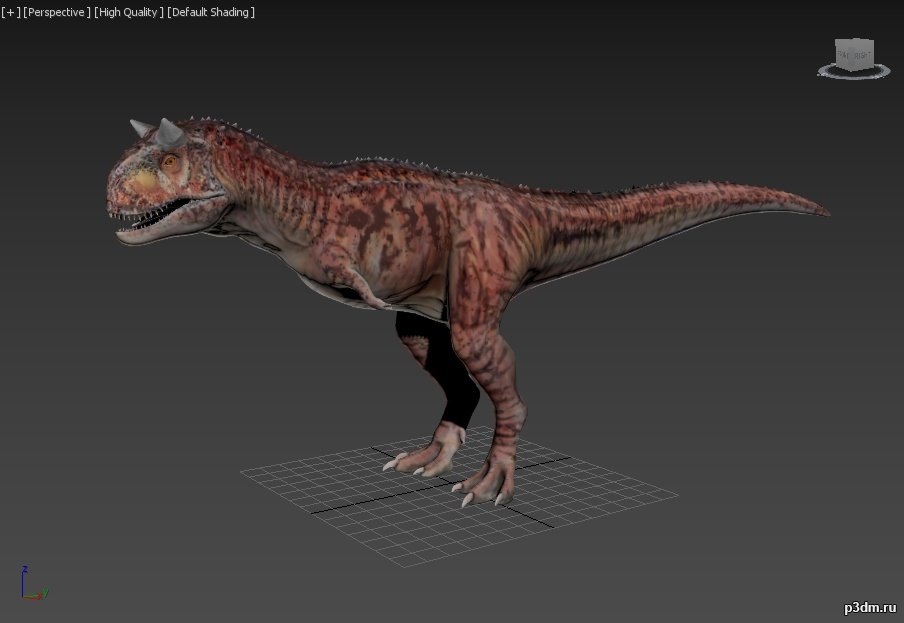904x623 pixels.
Task: Click the tip of the dinosaur's tail
Action: [x=822, y=211]
